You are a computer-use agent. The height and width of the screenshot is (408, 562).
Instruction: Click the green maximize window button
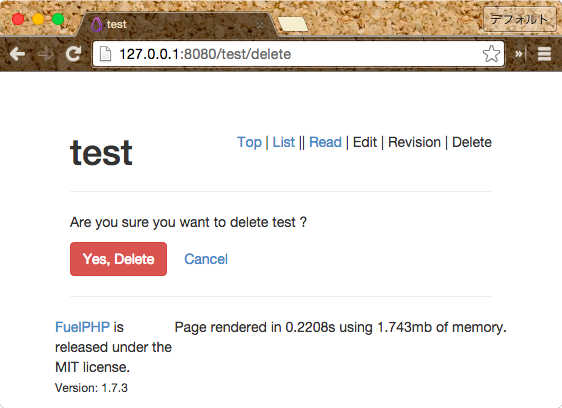tap(58, 19)
